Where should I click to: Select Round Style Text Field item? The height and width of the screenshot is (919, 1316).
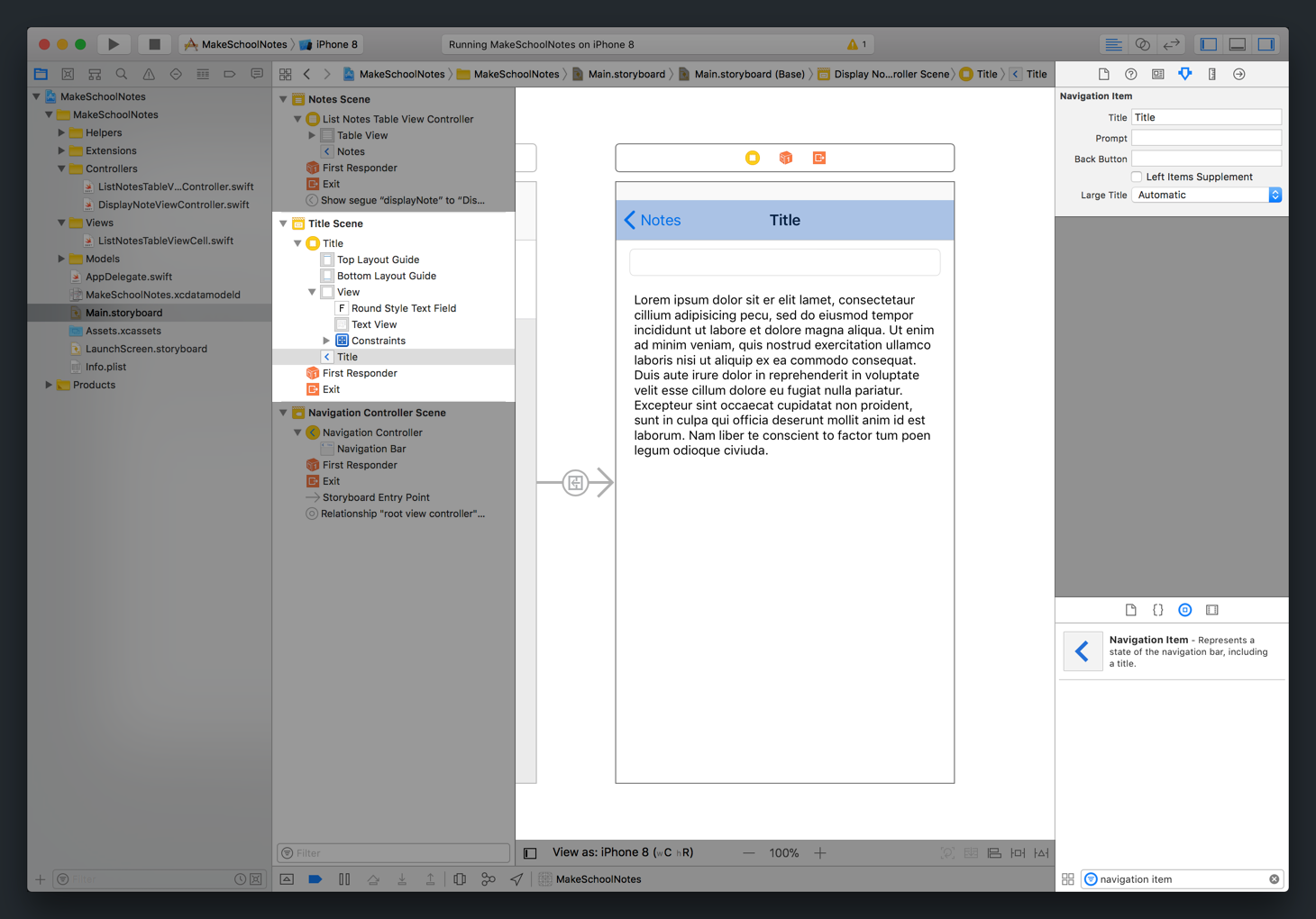(x=403, y=308)
